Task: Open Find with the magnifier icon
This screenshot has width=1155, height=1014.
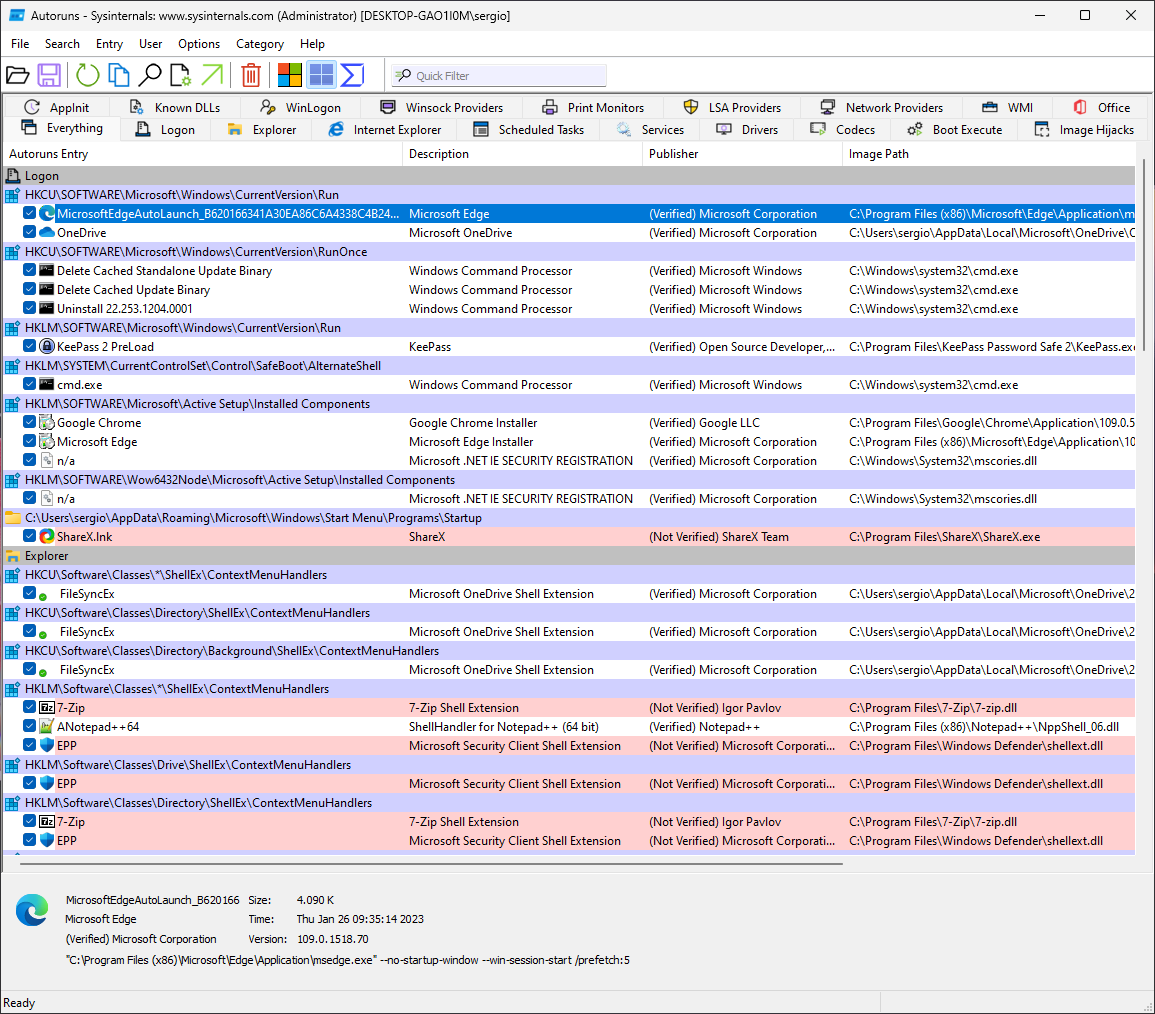Action: pos(150,75)
